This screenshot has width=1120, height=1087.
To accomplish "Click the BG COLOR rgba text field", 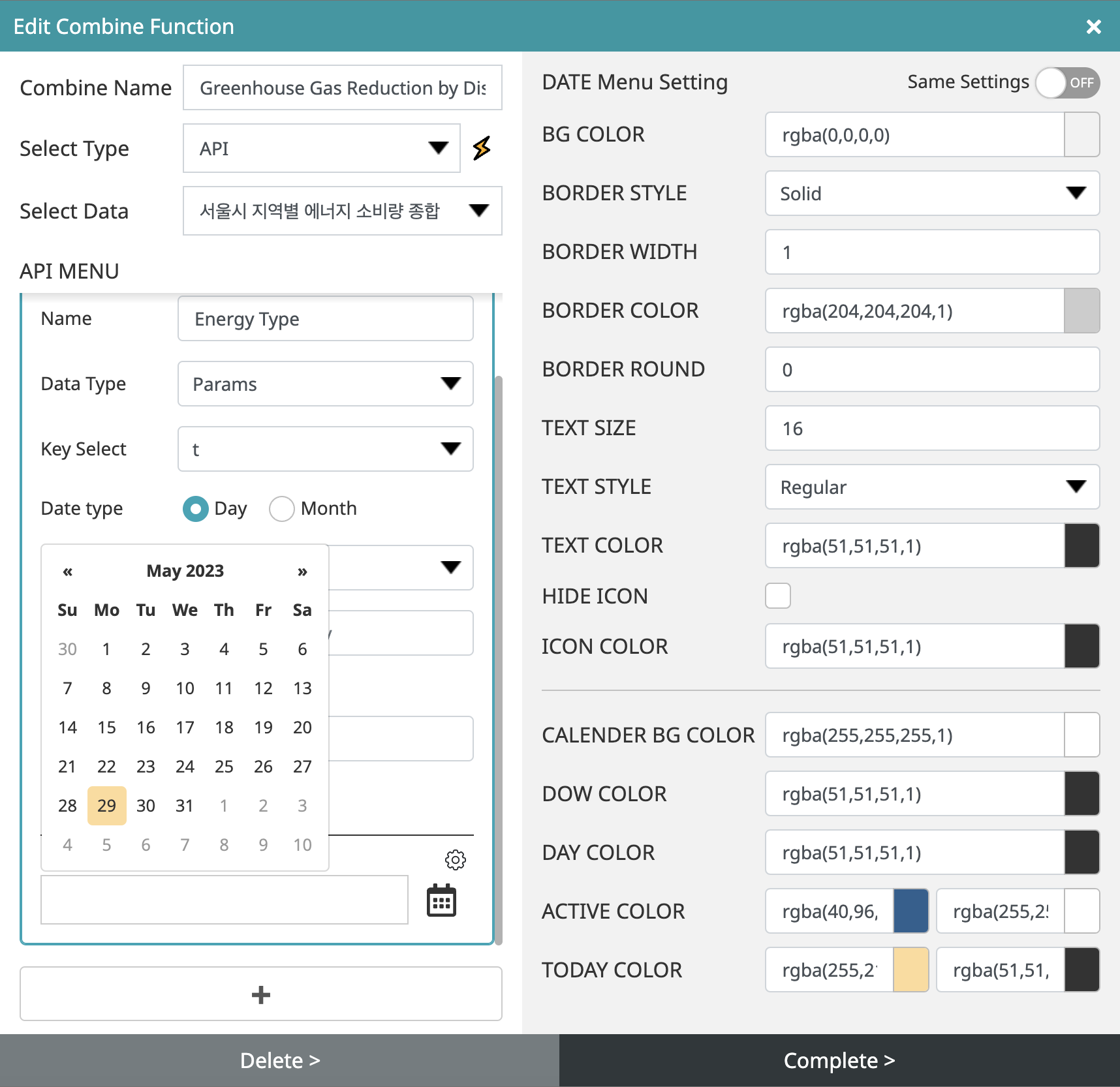I will [x=914, y=134].
